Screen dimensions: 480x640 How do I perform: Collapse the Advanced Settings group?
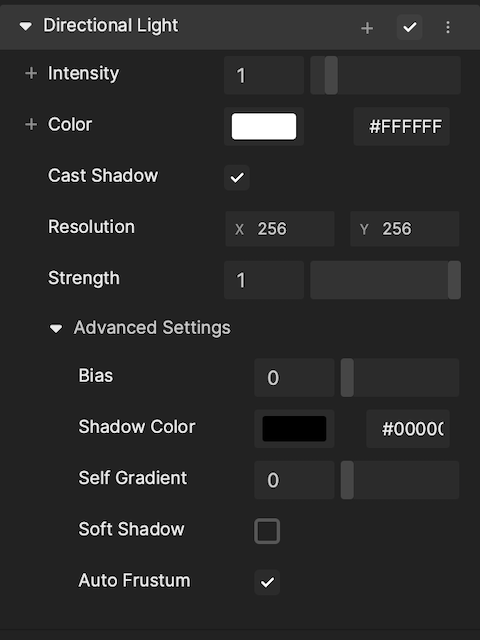56,328
